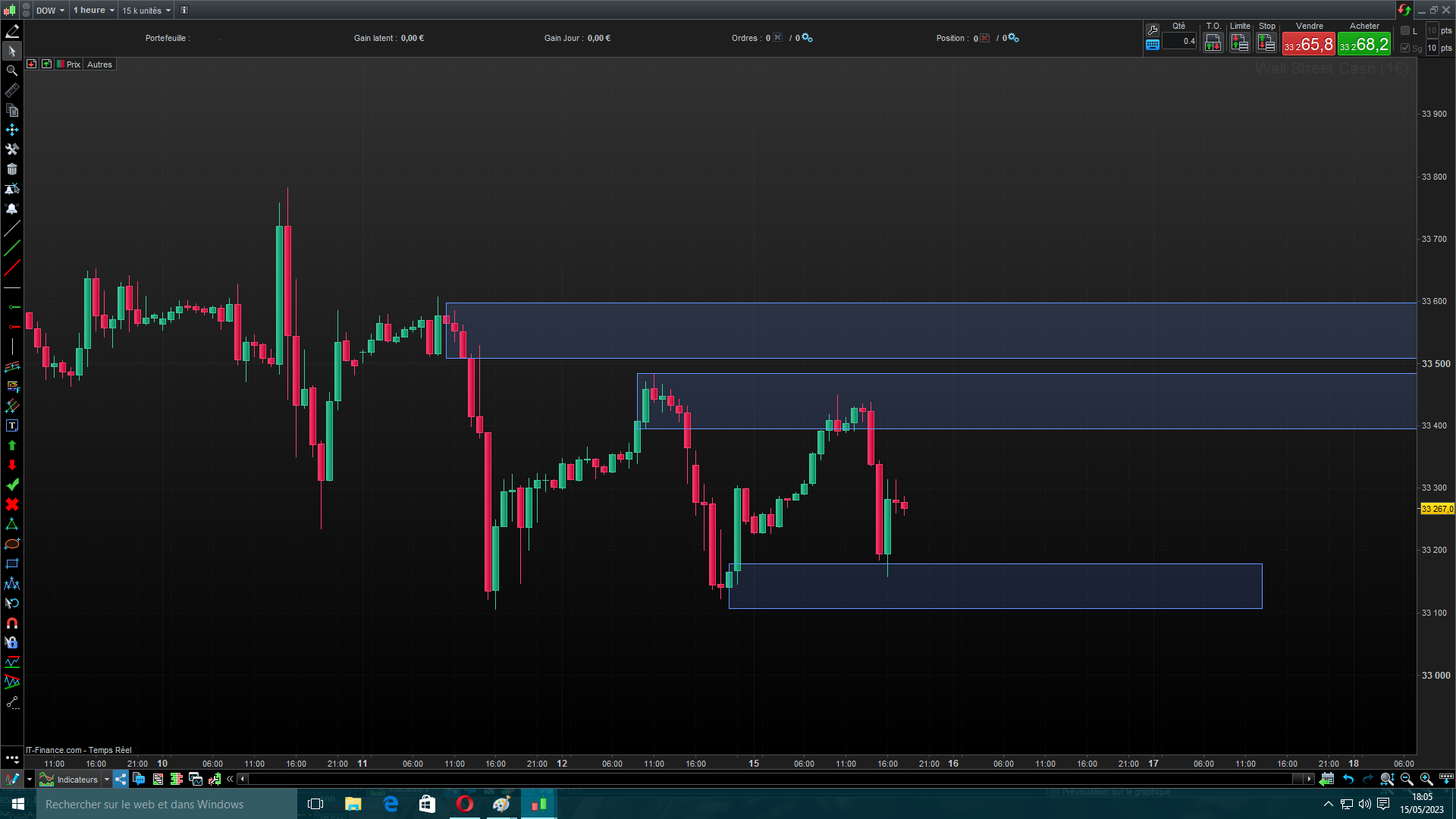This screenshot has height=819, width=1456.
Task: Select the rectangle drawing tool
Action: pyautogui.click(x=12, y=564)
